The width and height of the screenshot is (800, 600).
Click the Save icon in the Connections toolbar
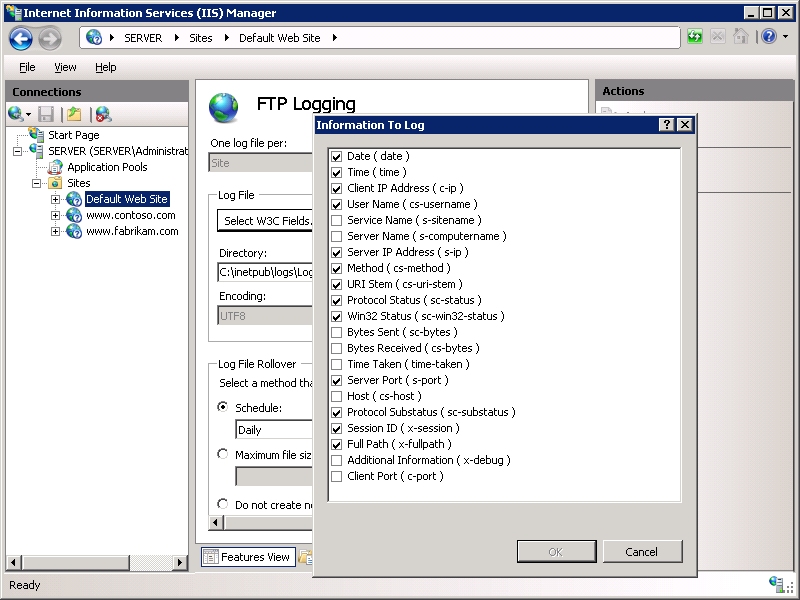click(x=44, y=113)
